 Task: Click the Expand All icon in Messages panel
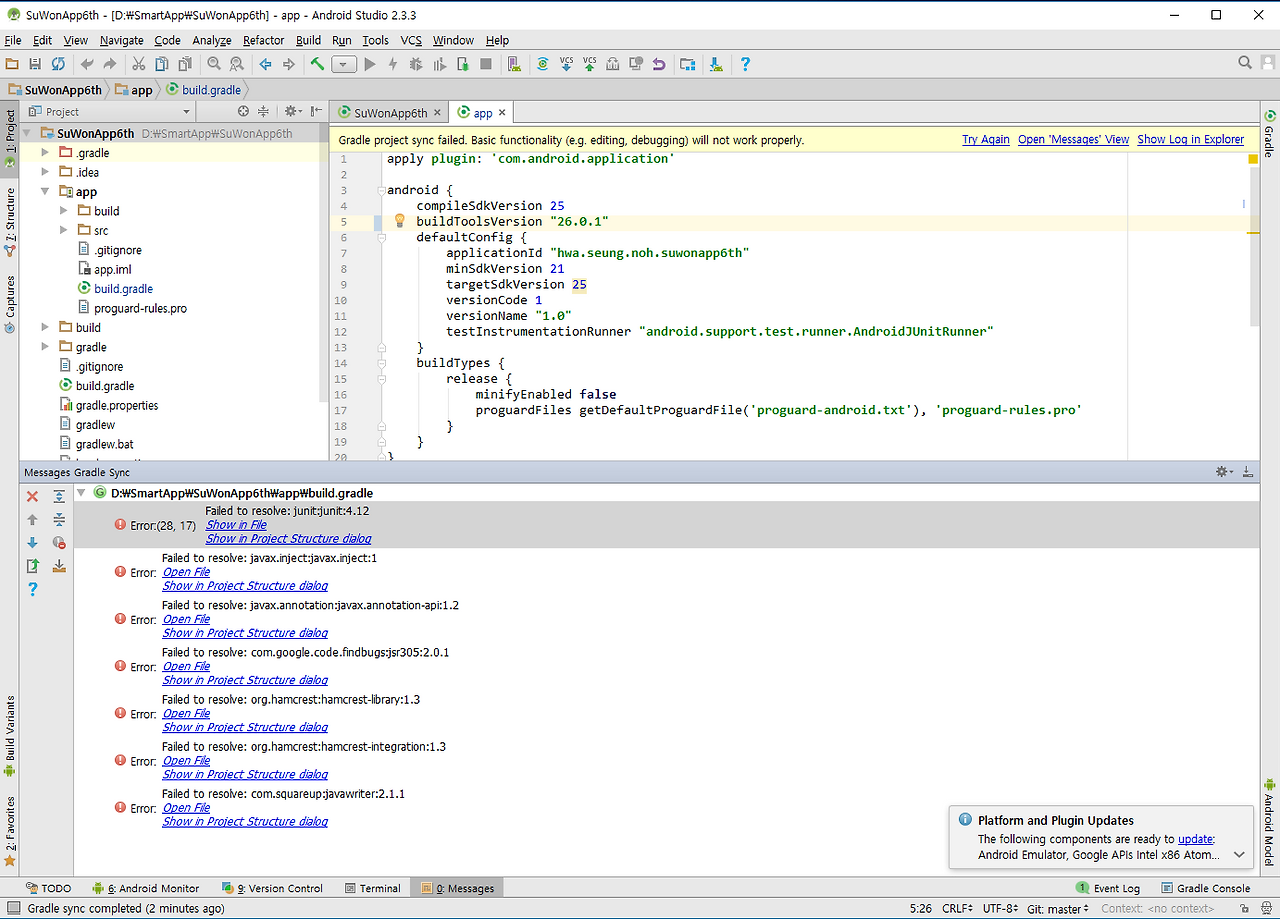tap(59, 496)
